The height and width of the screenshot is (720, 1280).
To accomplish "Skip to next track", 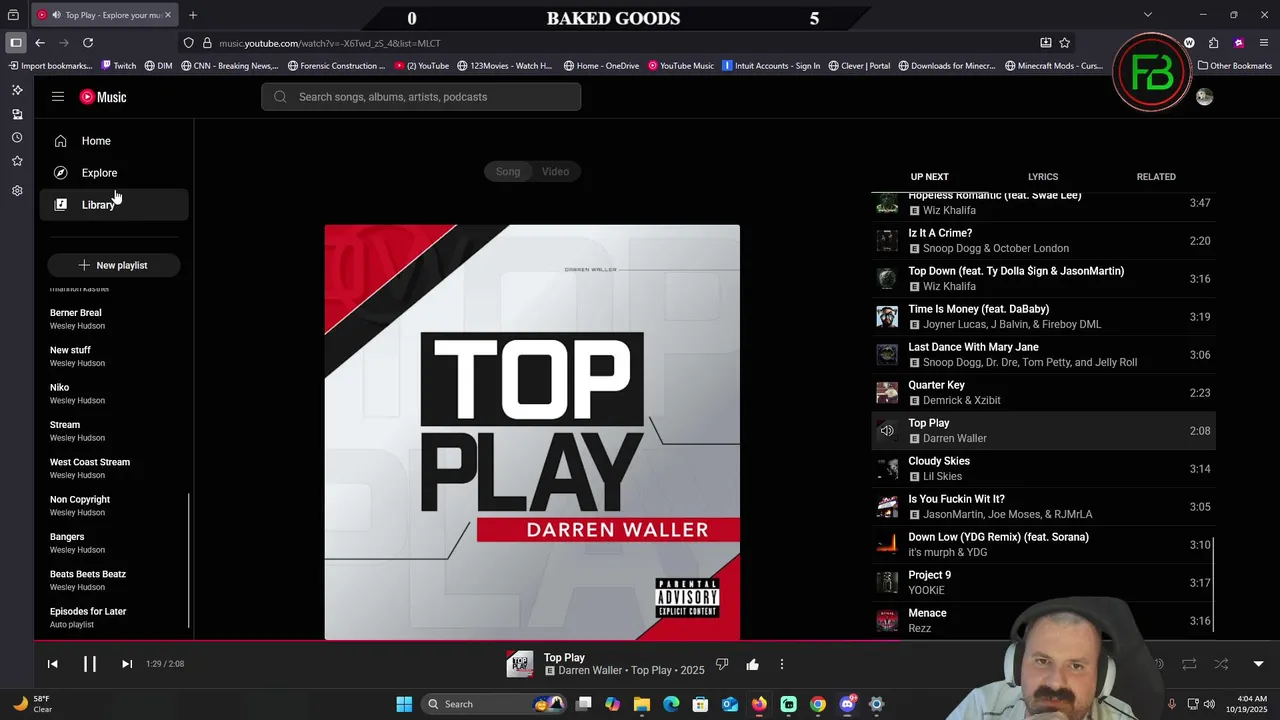I will coord(127,664).
